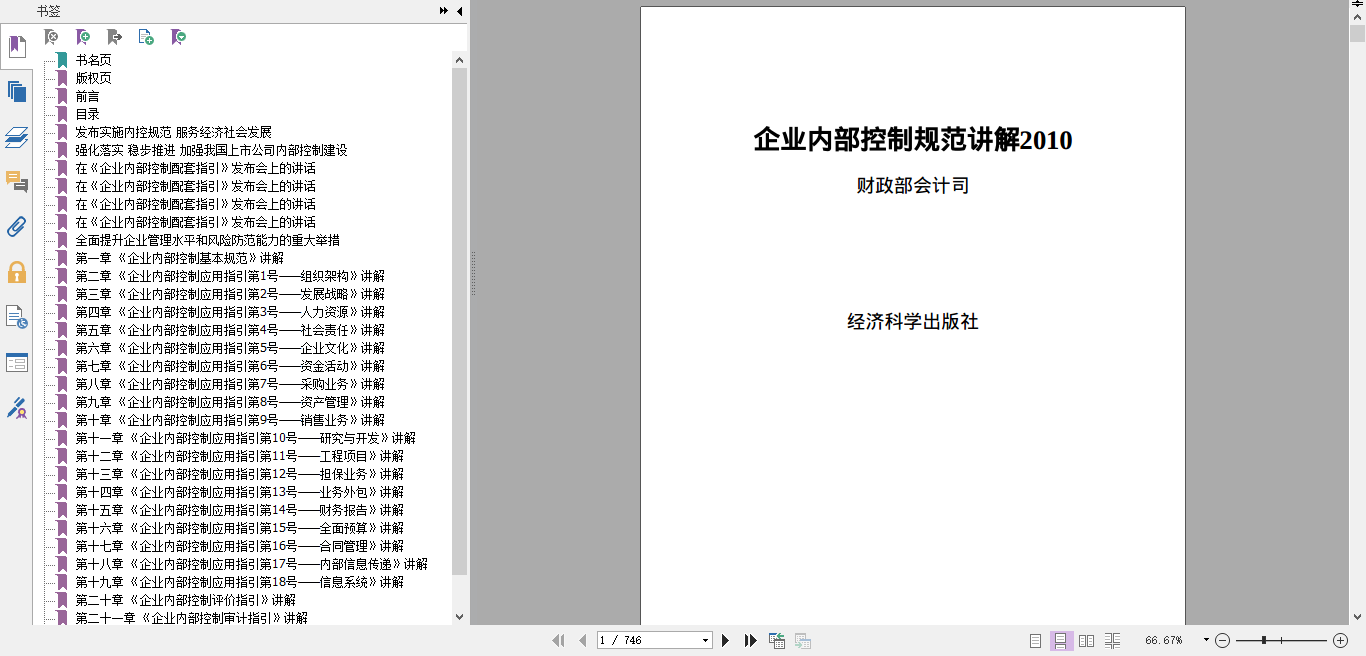Select 第五章 社会责任 bookmark
The height and width of the screenshot is (656, 1366).
(230, 330)
